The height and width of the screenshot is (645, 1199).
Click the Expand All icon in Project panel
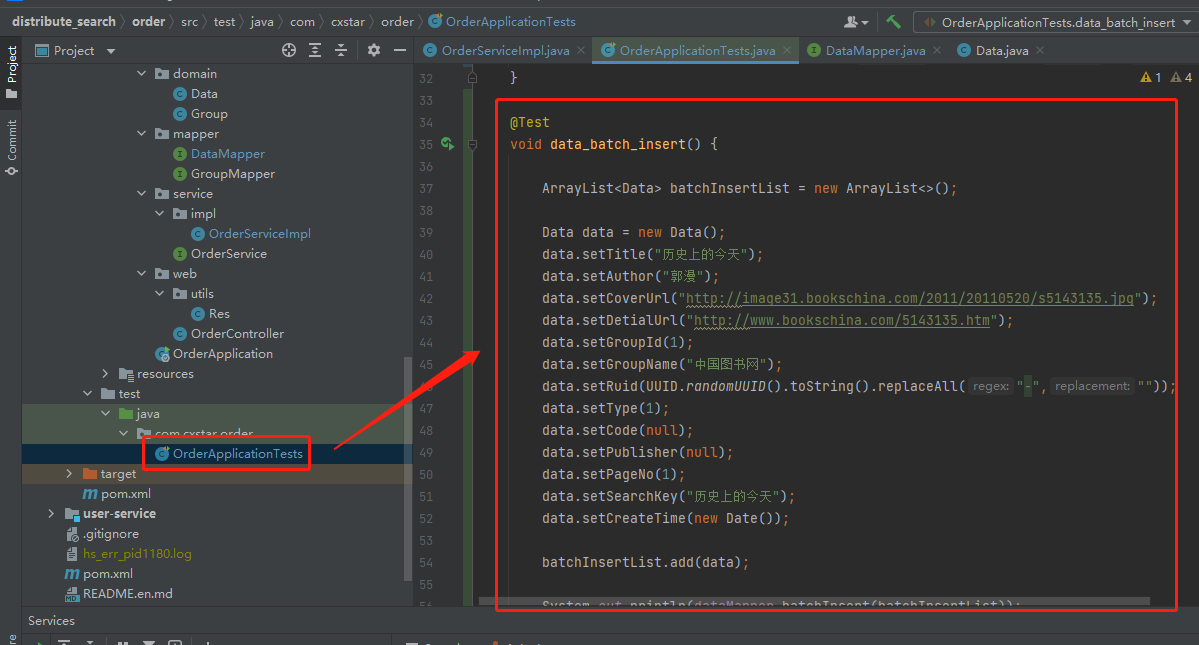(x=315, y=50)
